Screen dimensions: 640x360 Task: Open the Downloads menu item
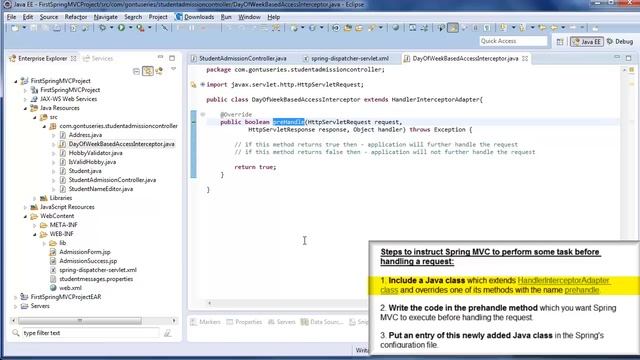click(x=195, y=17)
